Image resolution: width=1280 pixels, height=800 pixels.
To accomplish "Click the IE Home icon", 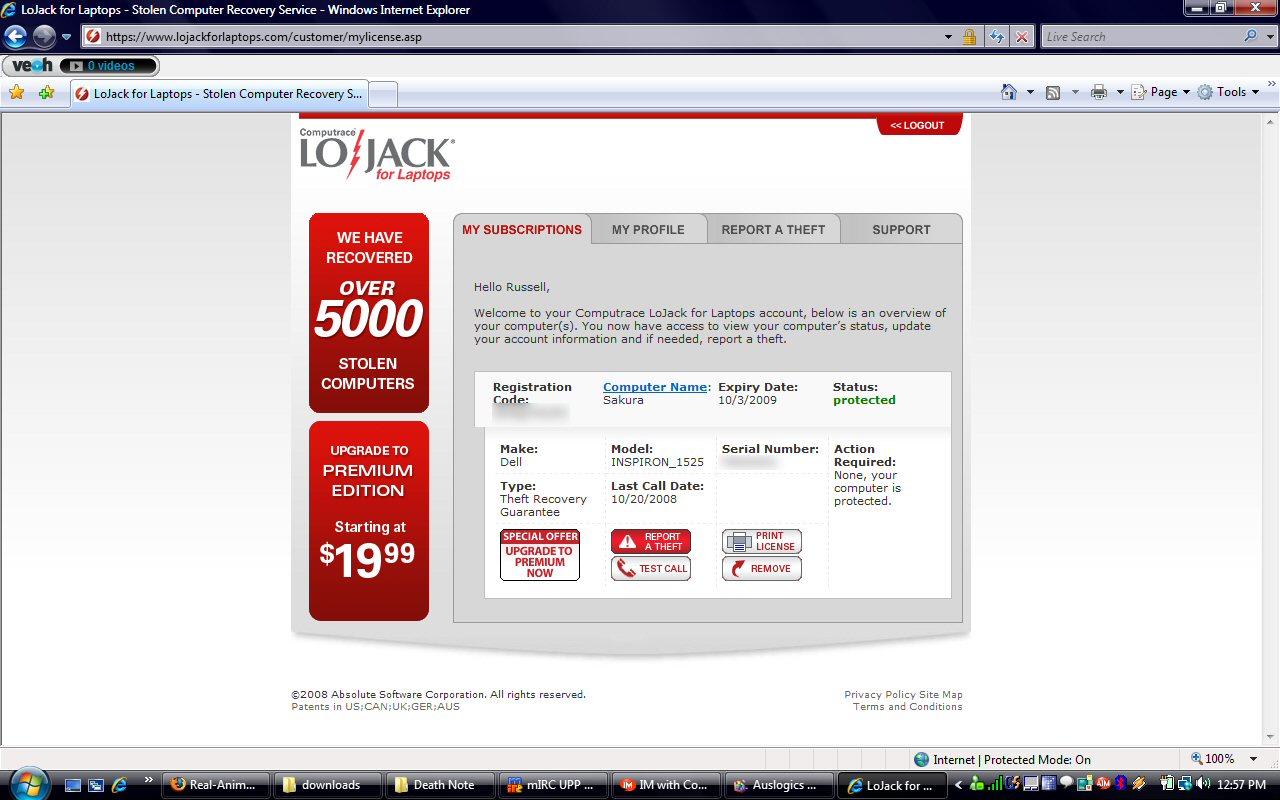I will coord(1009,92).
